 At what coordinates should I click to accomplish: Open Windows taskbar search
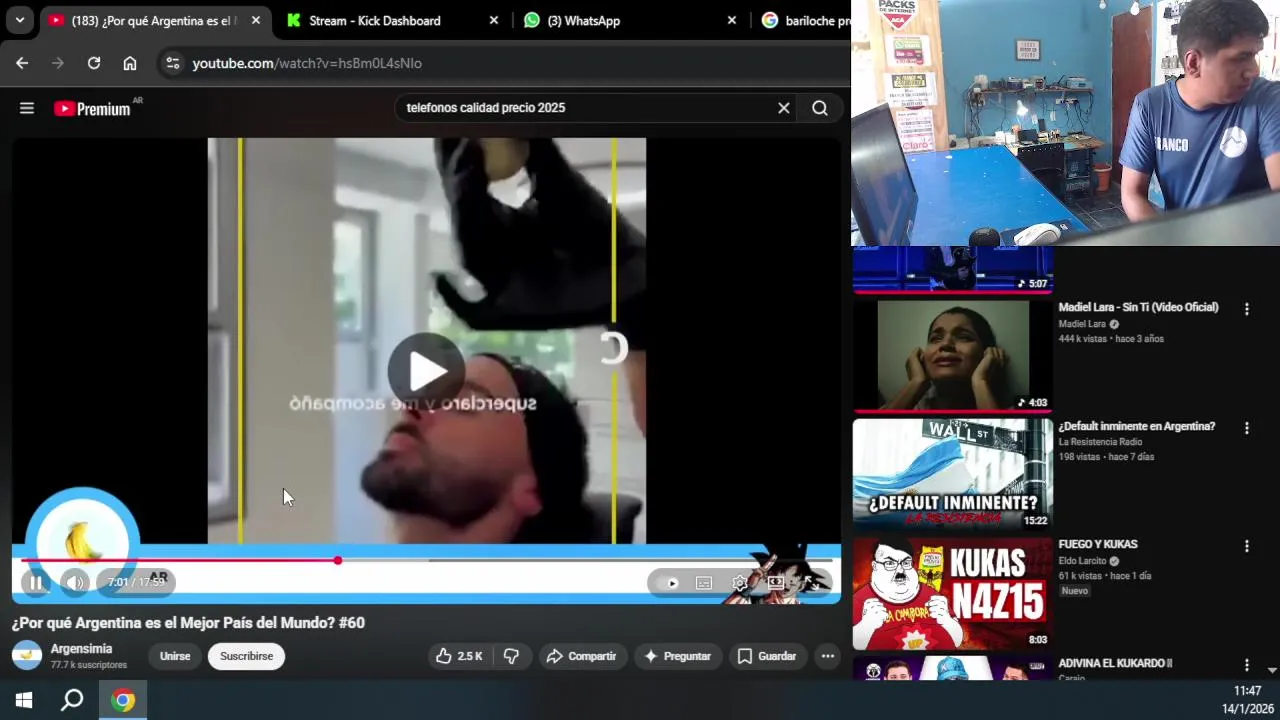(72, 700)
